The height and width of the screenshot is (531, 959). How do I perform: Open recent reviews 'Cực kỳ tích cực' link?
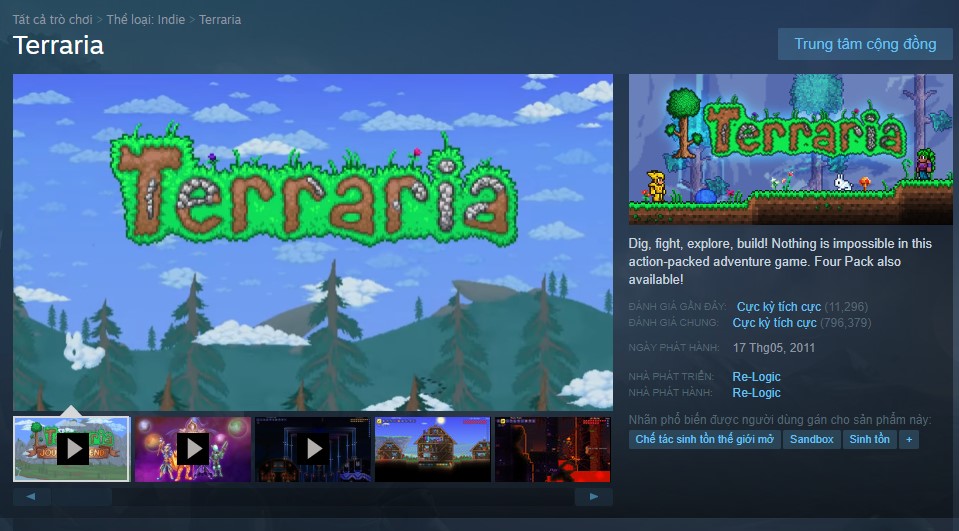(779, 306)
